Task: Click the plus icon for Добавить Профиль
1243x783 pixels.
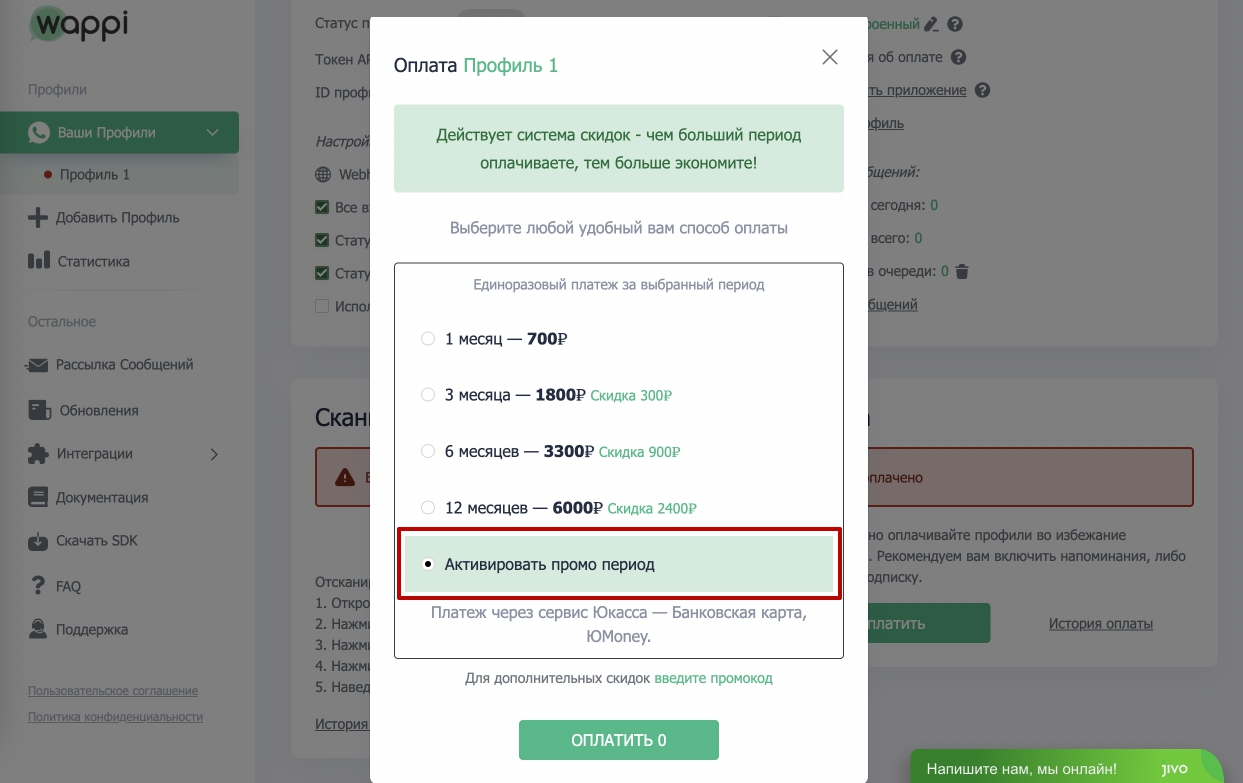Action: (38, 217)
